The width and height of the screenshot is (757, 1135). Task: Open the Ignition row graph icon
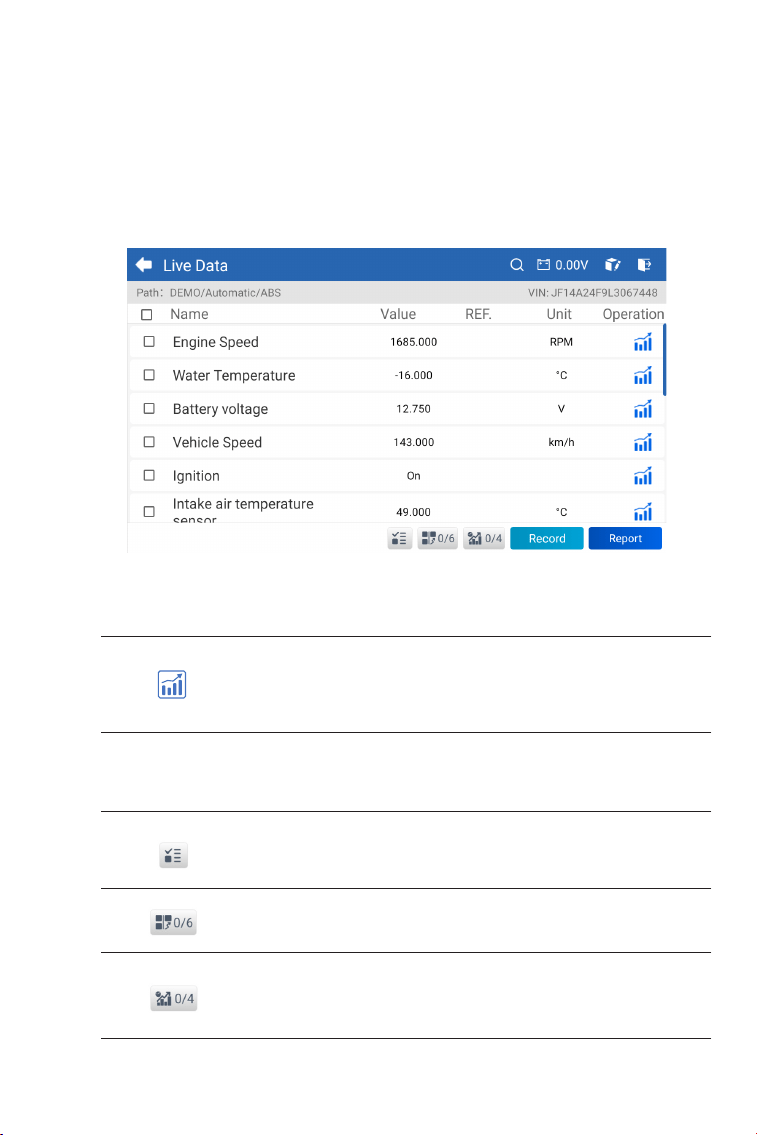(643, 476)
